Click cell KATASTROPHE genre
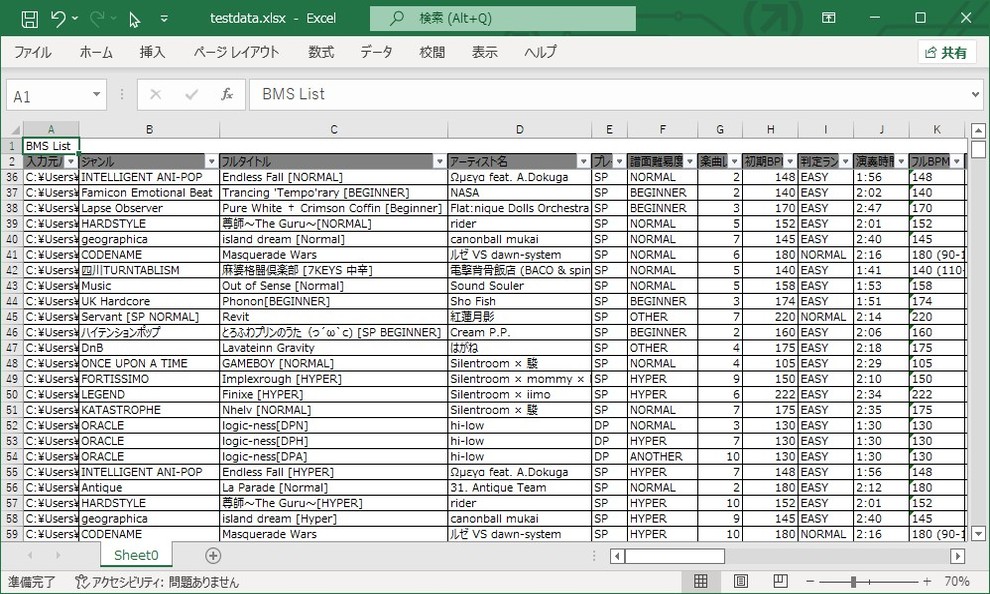990x594 pixels. point(149,410)
